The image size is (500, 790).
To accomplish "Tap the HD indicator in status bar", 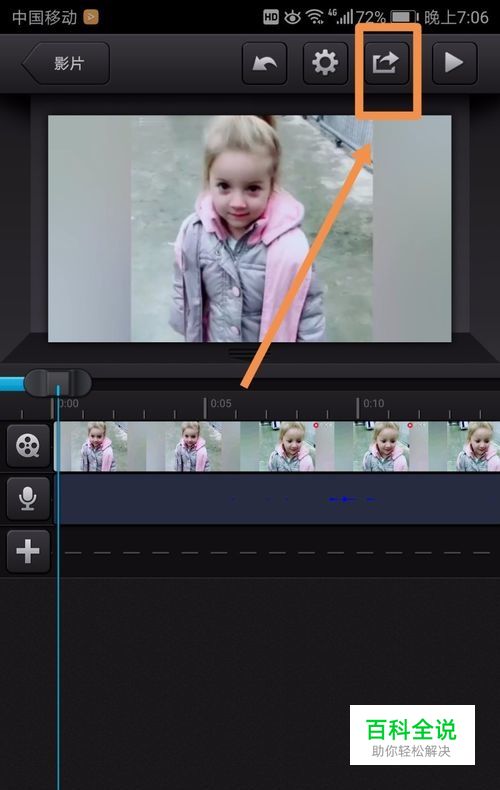I will click(x=271, y=18).
